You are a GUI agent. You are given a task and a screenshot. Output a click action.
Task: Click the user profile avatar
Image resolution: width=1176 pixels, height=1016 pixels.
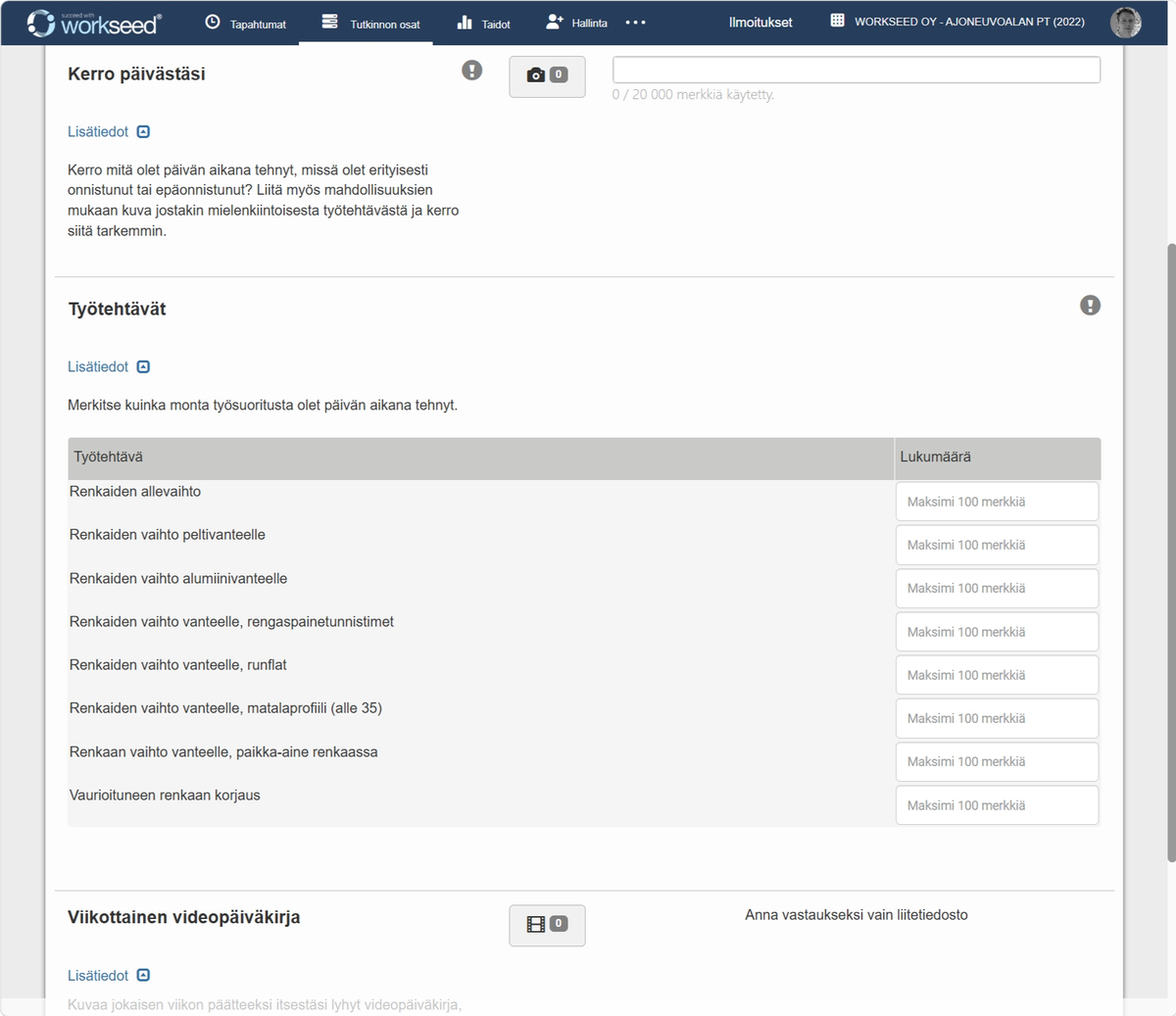point(1125,23)
